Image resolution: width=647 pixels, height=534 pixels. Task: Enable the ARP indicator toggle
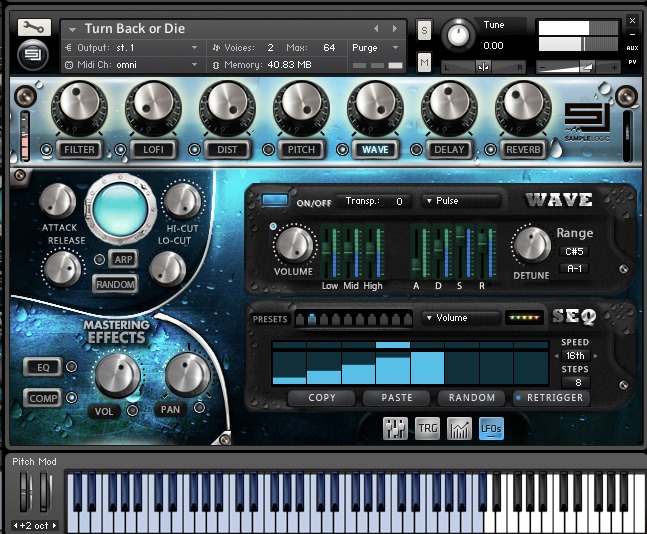[100, 260]
